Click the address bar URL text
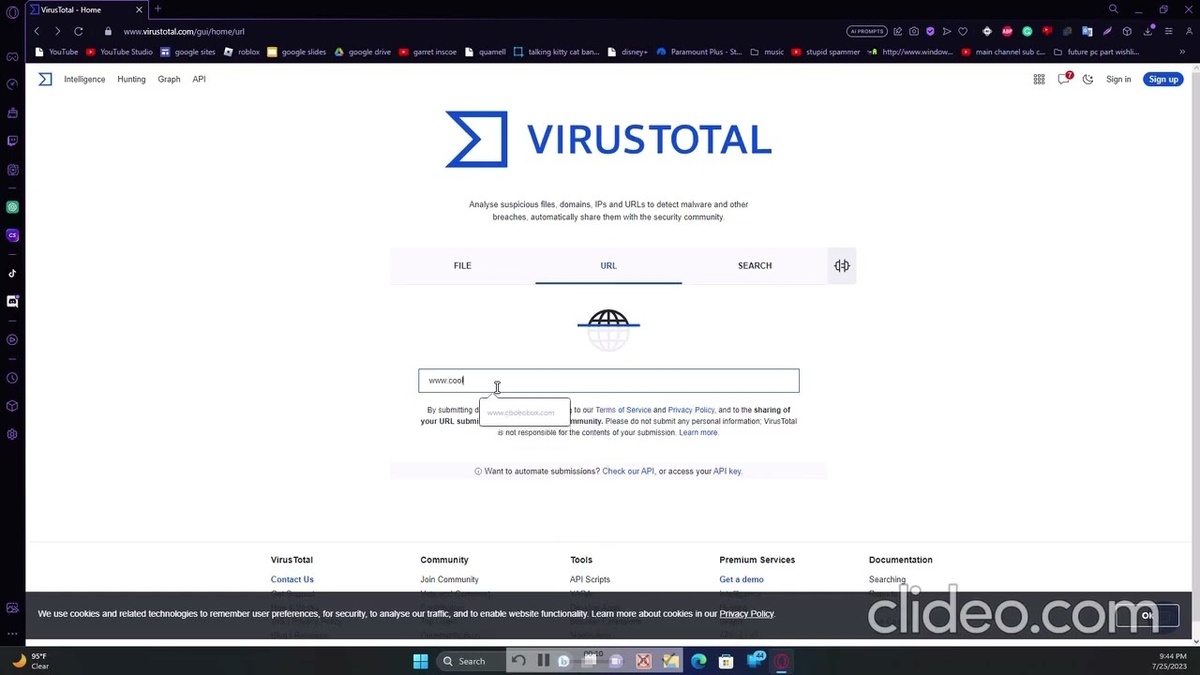1200x675 pixels. click(184, 31)
